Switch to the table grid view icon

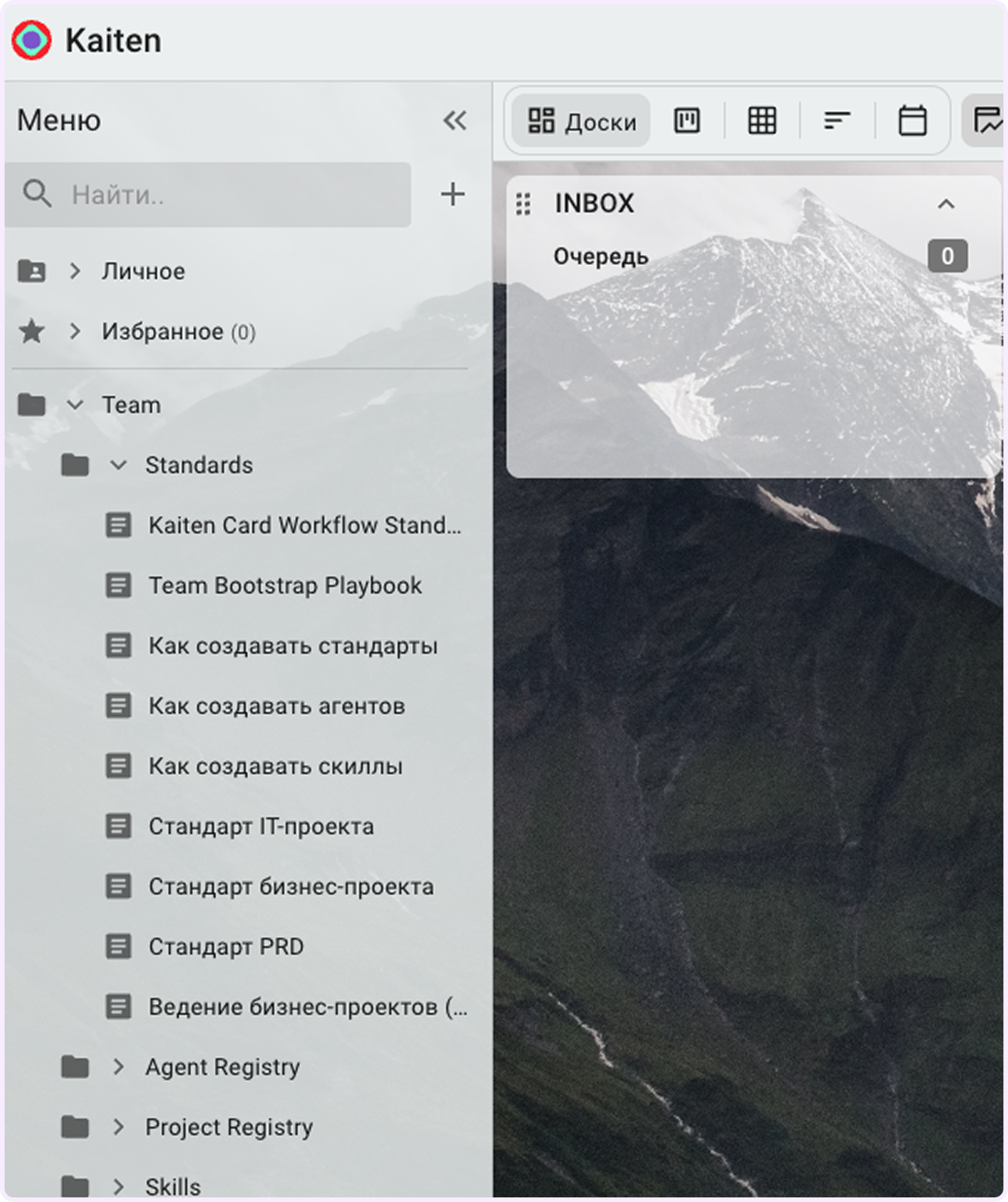[x=762, y=121]
